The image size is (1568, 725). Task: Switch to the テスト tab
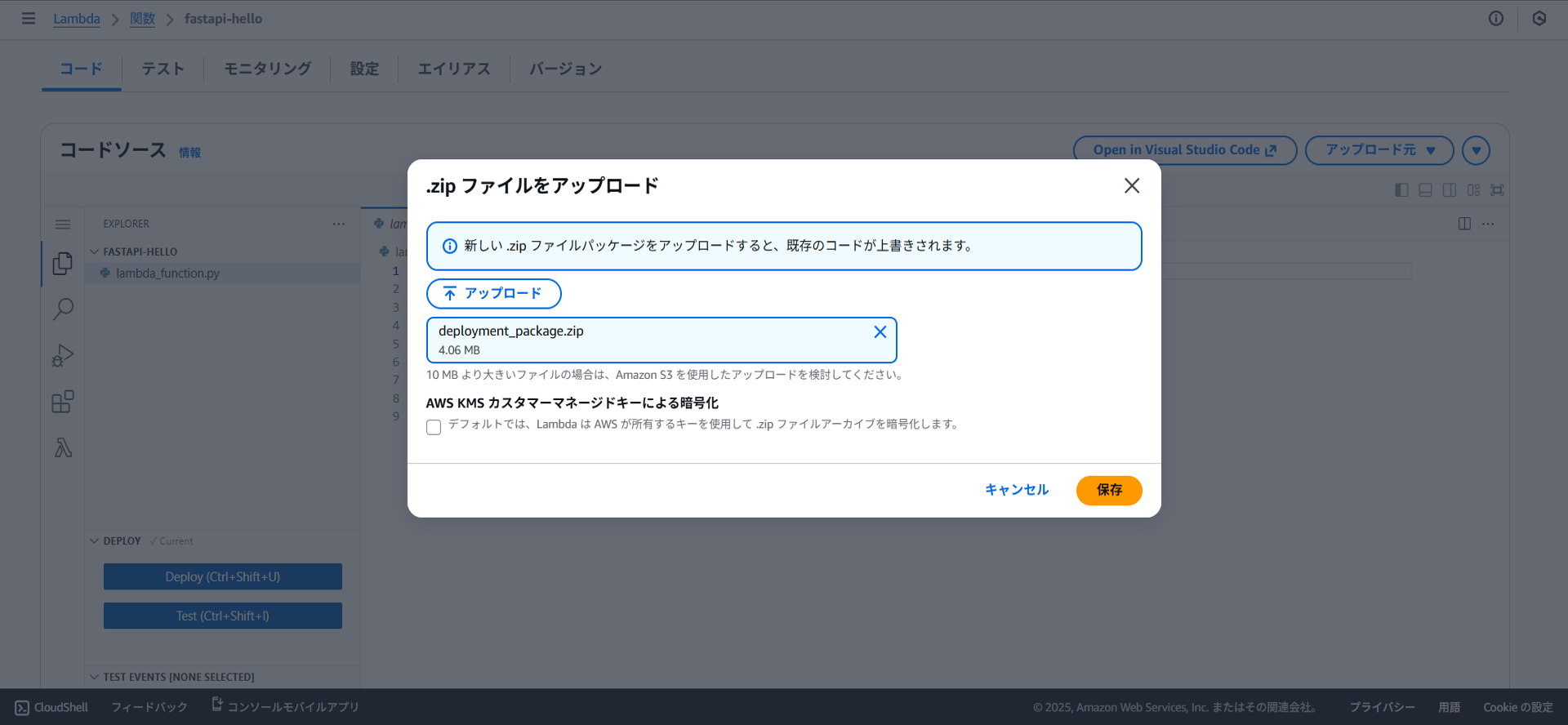[163, 69]
